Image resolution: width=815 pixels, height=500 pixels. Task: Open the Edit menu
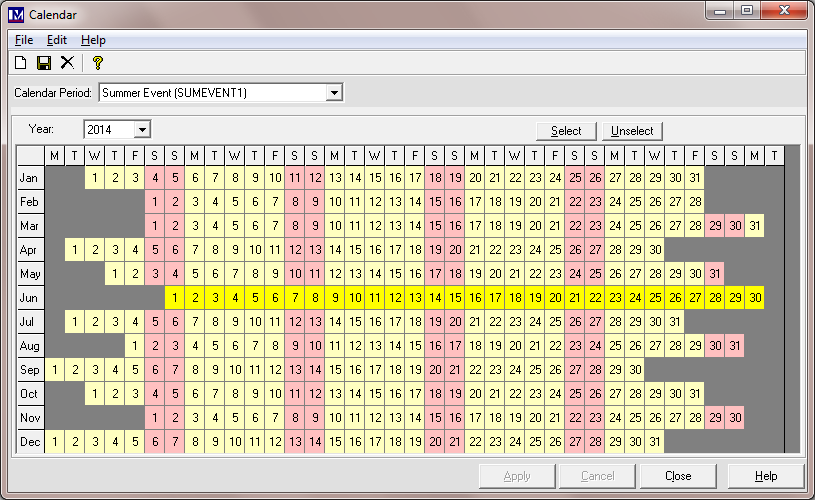pyautogui.click(x=57, y=40)
